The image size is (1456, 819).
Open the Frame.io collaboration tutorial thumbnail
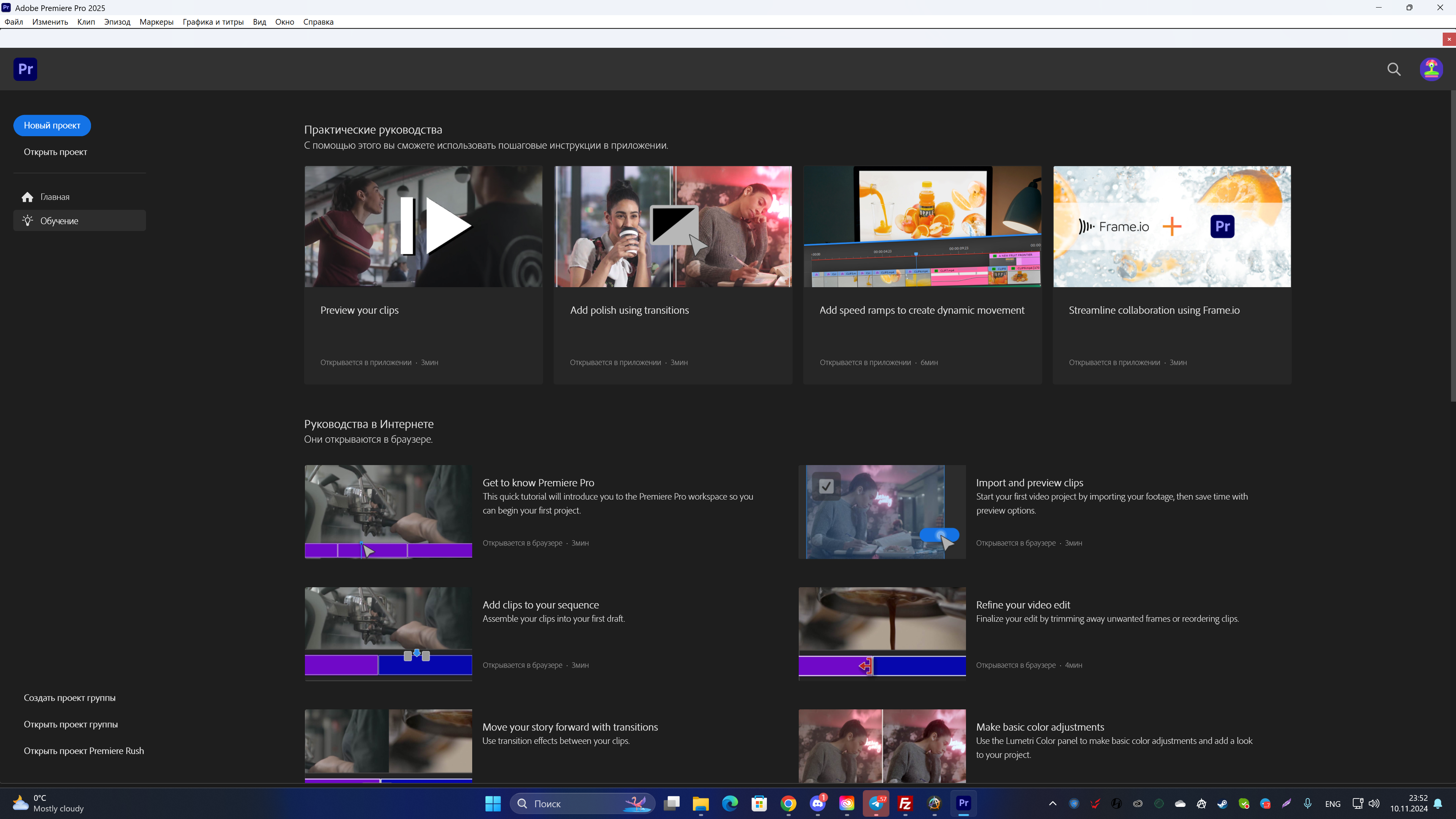(x=1172, y=226)
